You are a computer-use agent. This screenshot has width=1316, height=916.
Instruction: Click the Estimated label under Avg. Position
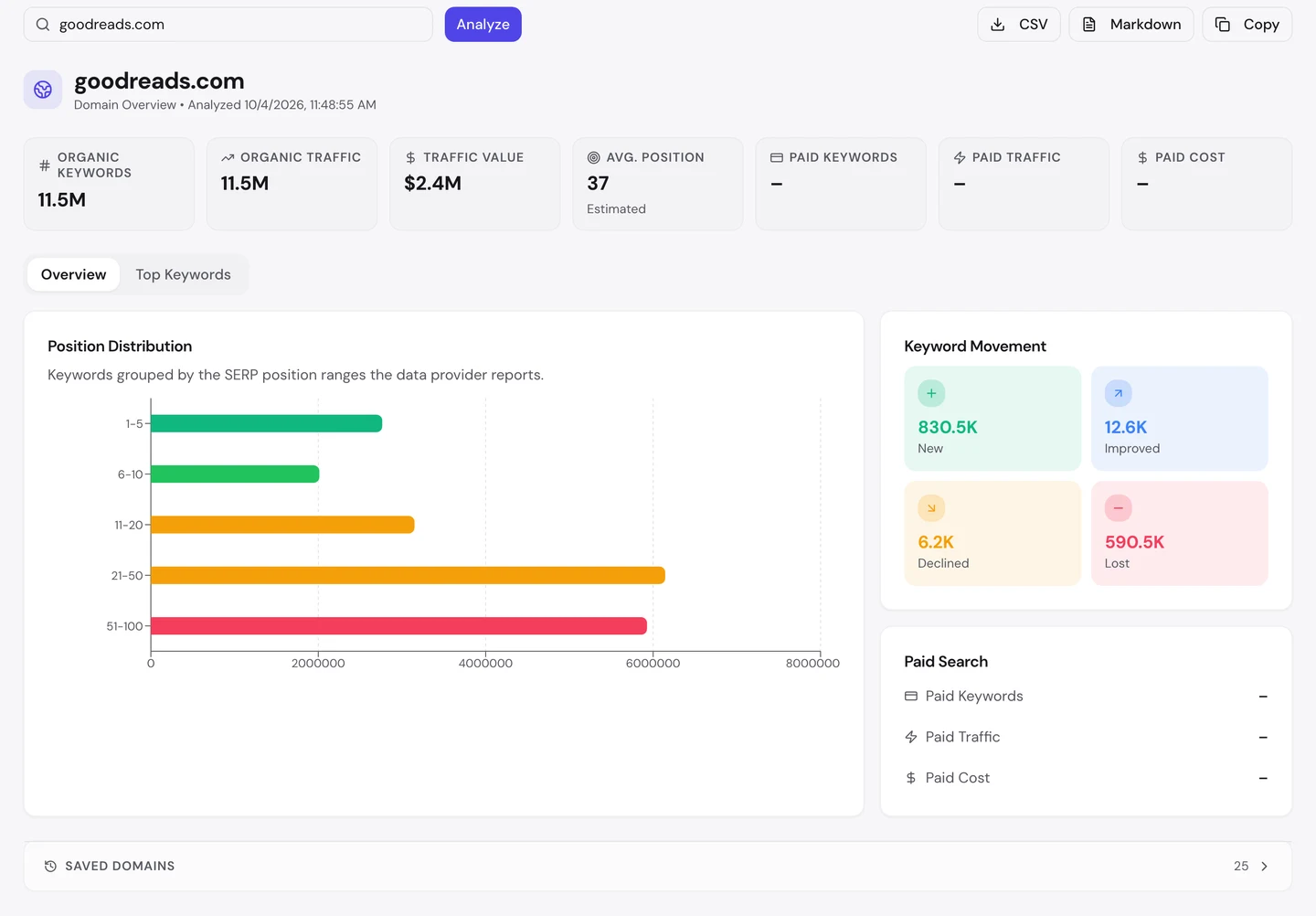click(x=616, y=209)
